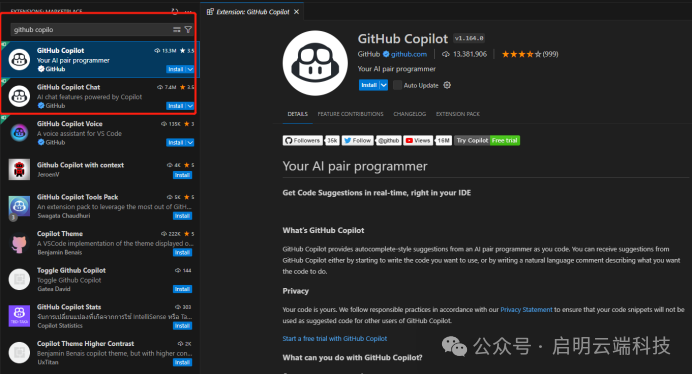Expand Install dropdown arrow in the details header
693x374 pixels.
pyautogui.click(x=384, y=85)
